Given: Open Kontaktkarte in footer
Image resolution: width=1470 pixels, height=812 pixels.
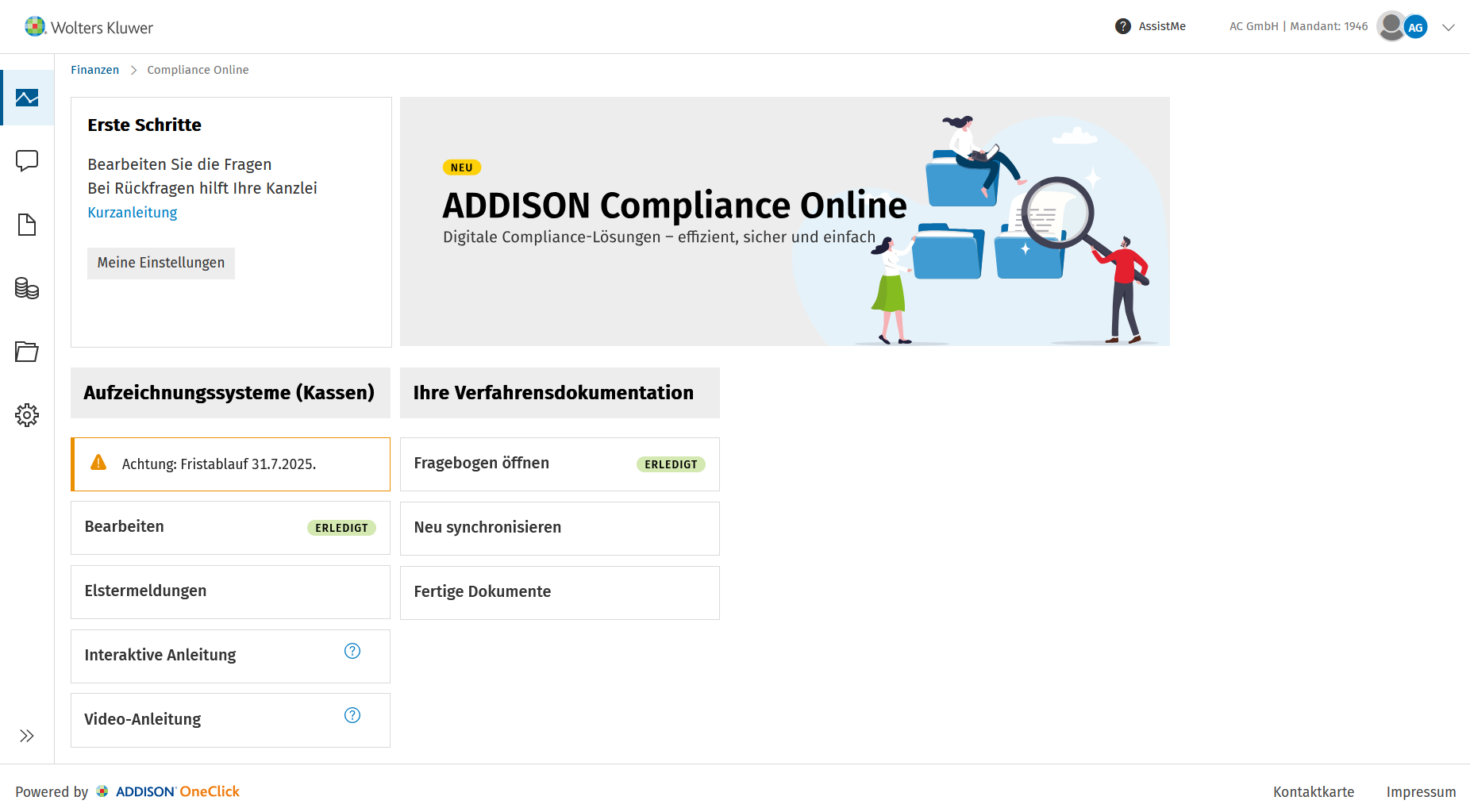Looking at the screenshot, I should tap(1314, 792).
